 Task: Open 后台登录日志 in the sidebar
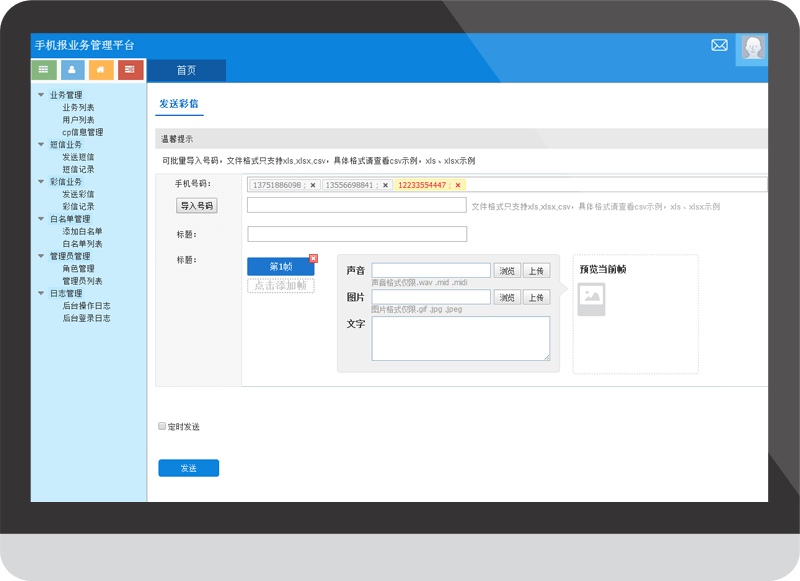[86, 318]
